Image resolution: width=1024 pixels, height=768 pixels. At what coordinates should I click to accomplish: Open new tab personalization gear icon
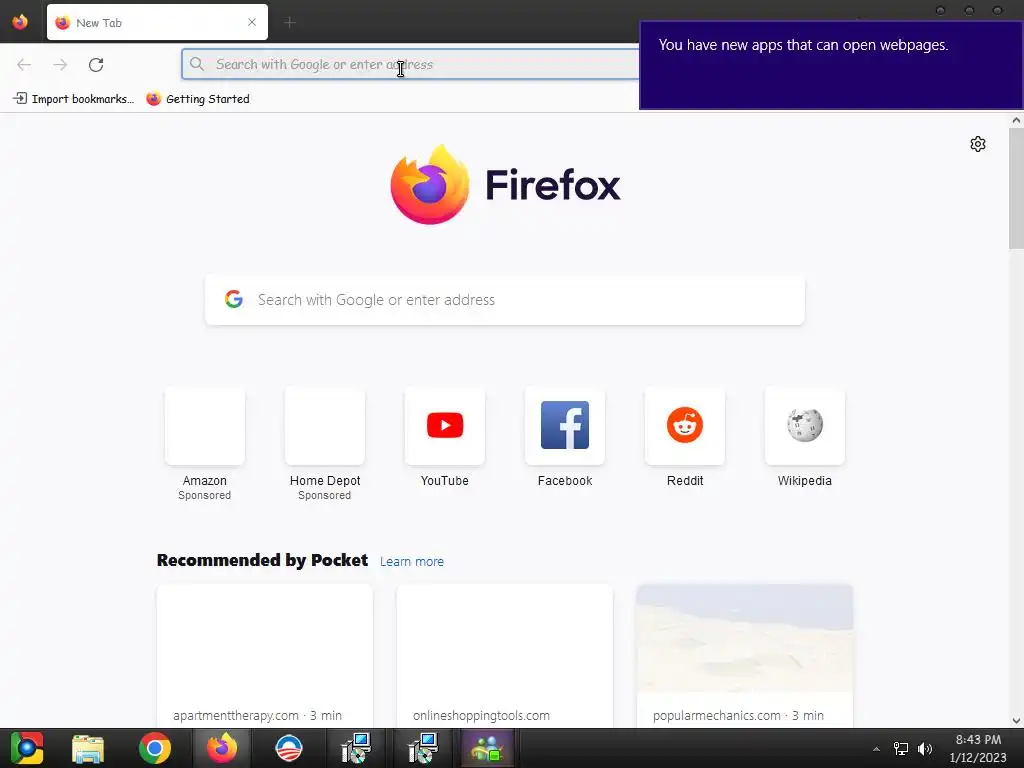978,144
